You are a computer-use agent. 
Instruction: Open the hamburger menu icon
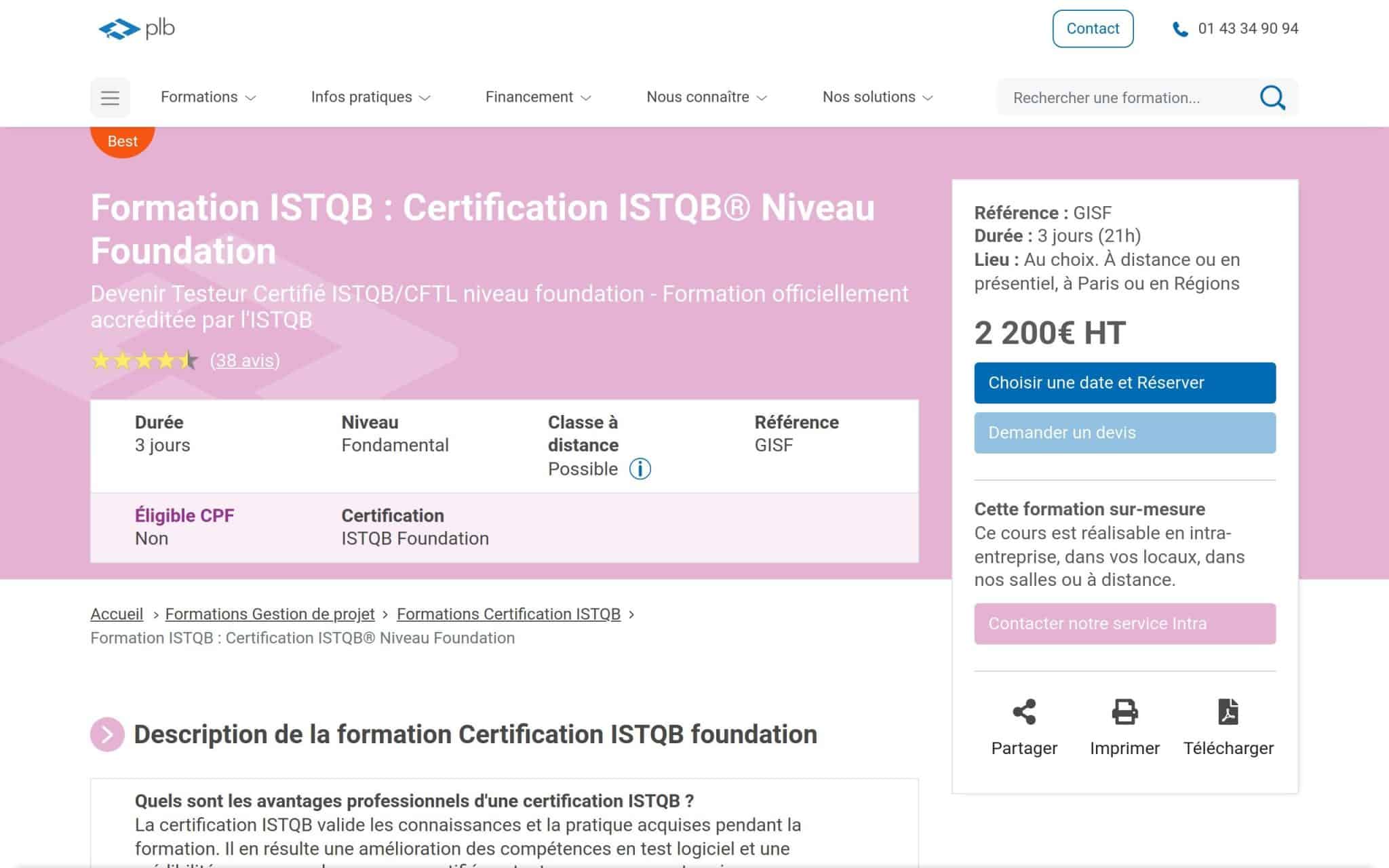tap(110, 98)
